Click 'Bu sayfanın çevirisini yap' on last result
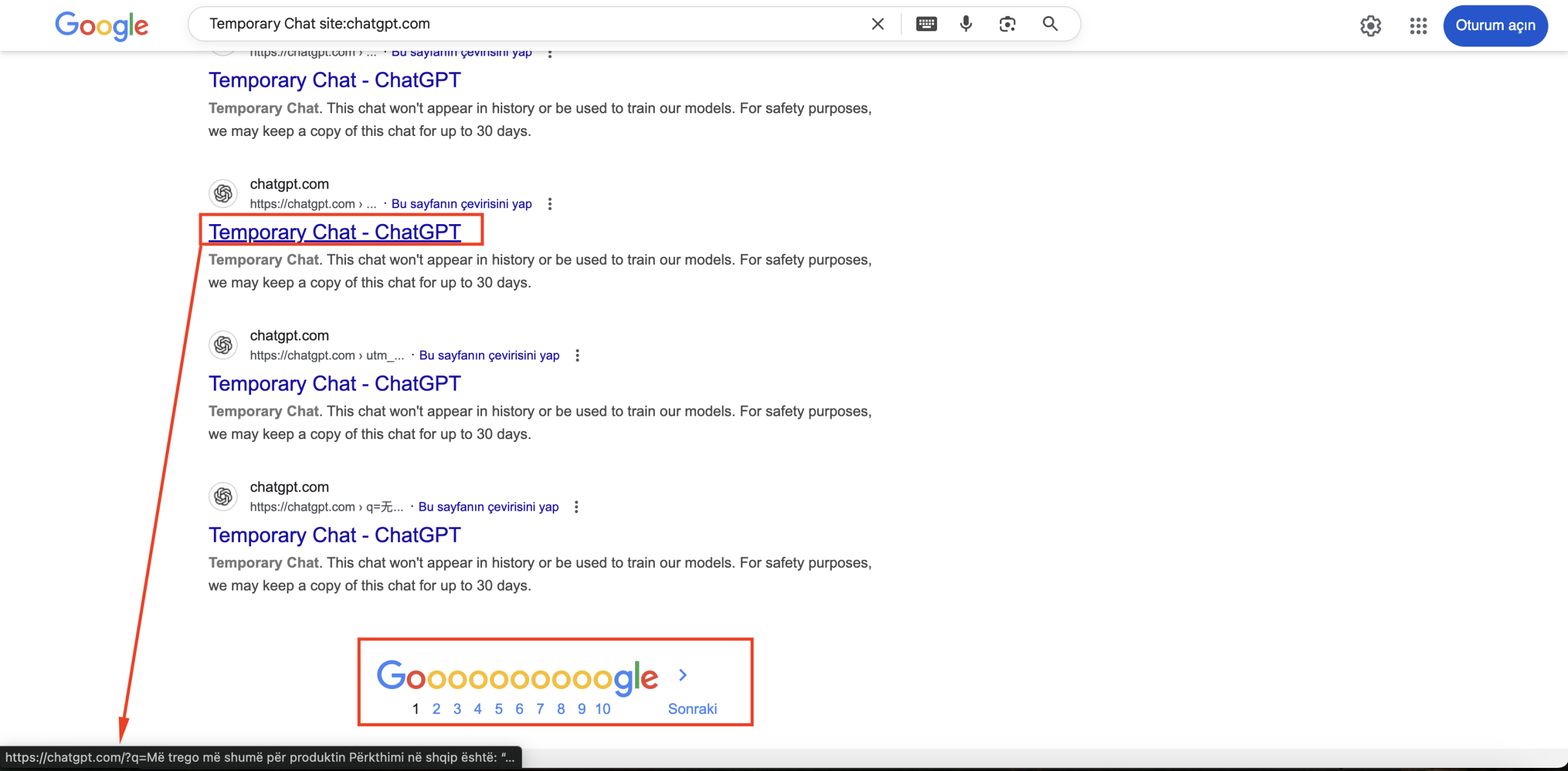Screen dimensions: 1568x771 pyautogui.click(x=488, y=507)
